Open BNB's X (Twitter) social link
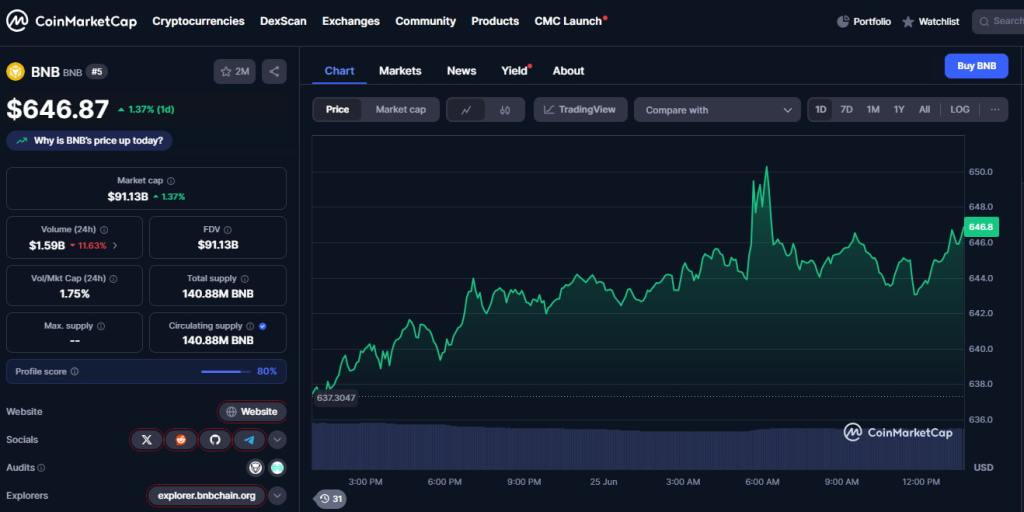This screenshot has height=512, width=1024. pyautogui.click(x=147, y=439)
